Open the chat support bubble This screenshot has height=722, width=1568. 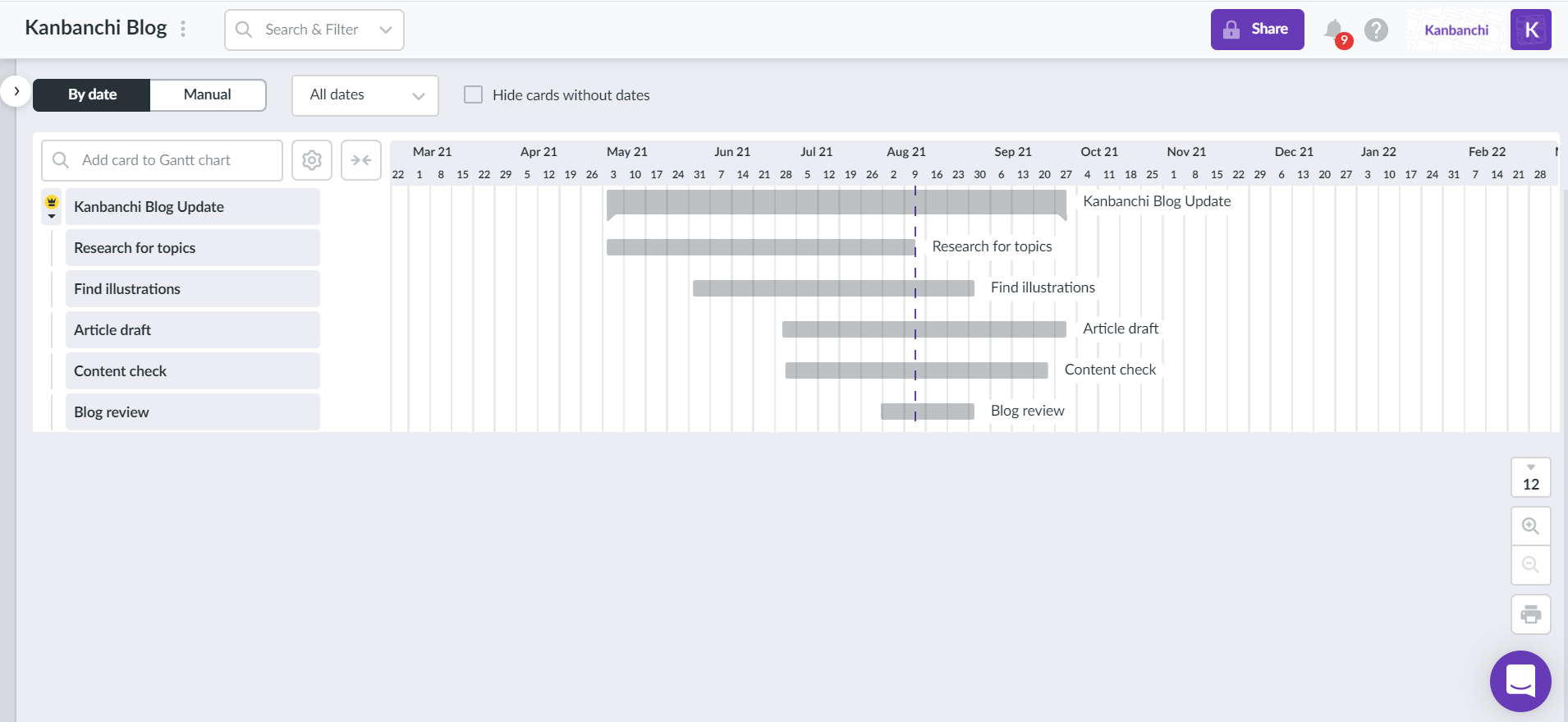click(1521, 681)
